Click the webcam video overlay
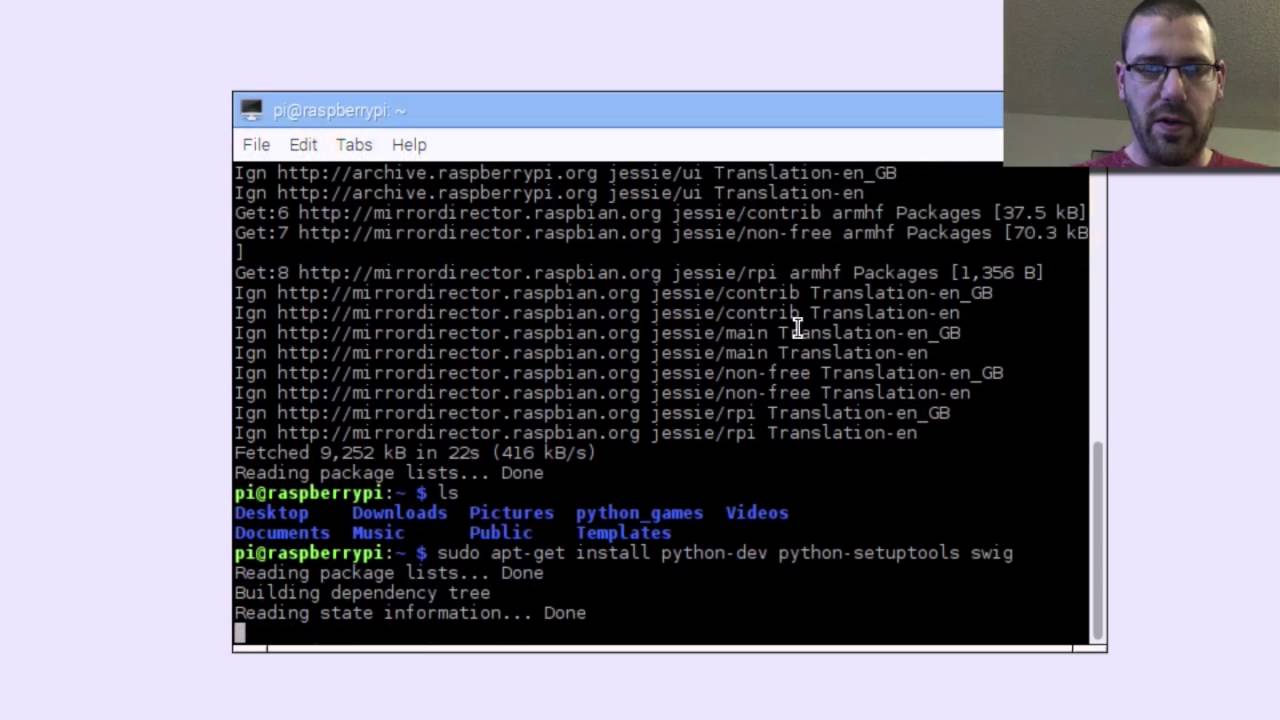The height and width of the screenshot is (720, 1280). tap(1141, 83)
